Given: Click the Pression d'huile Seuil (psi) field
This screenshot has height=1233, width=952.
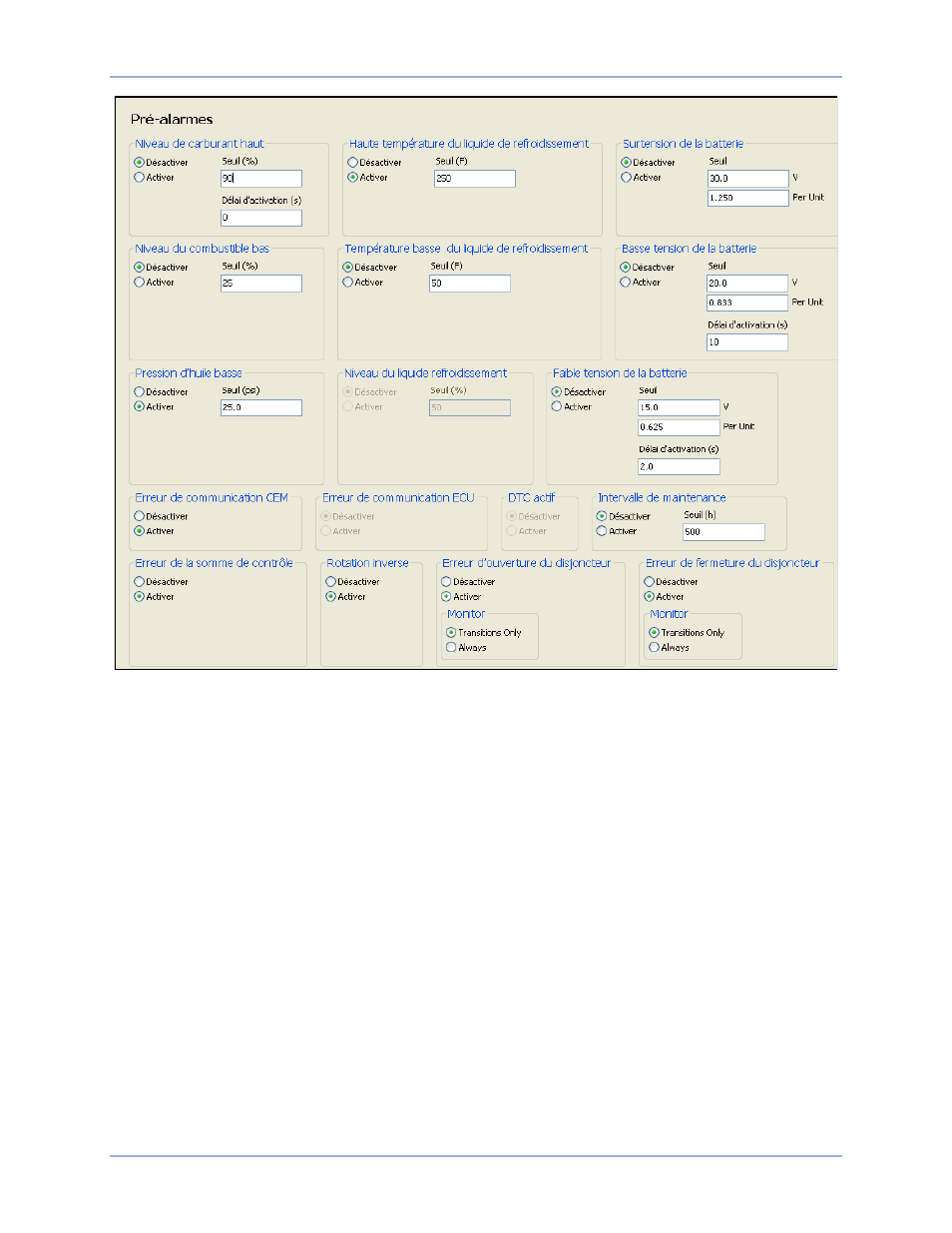Looking at the screenshot, I should (x=260, y=407).
